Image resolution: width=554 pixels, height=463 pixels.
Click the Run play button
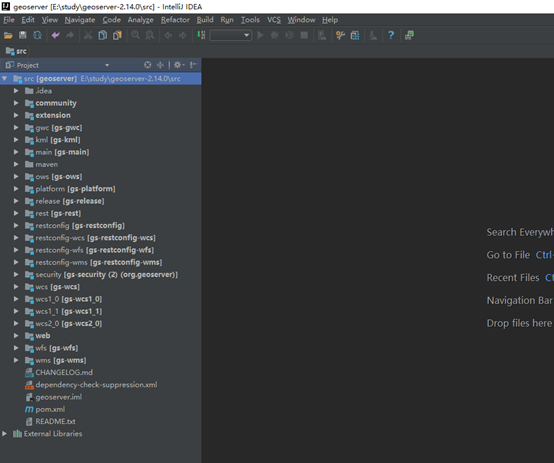coord(260,35)
